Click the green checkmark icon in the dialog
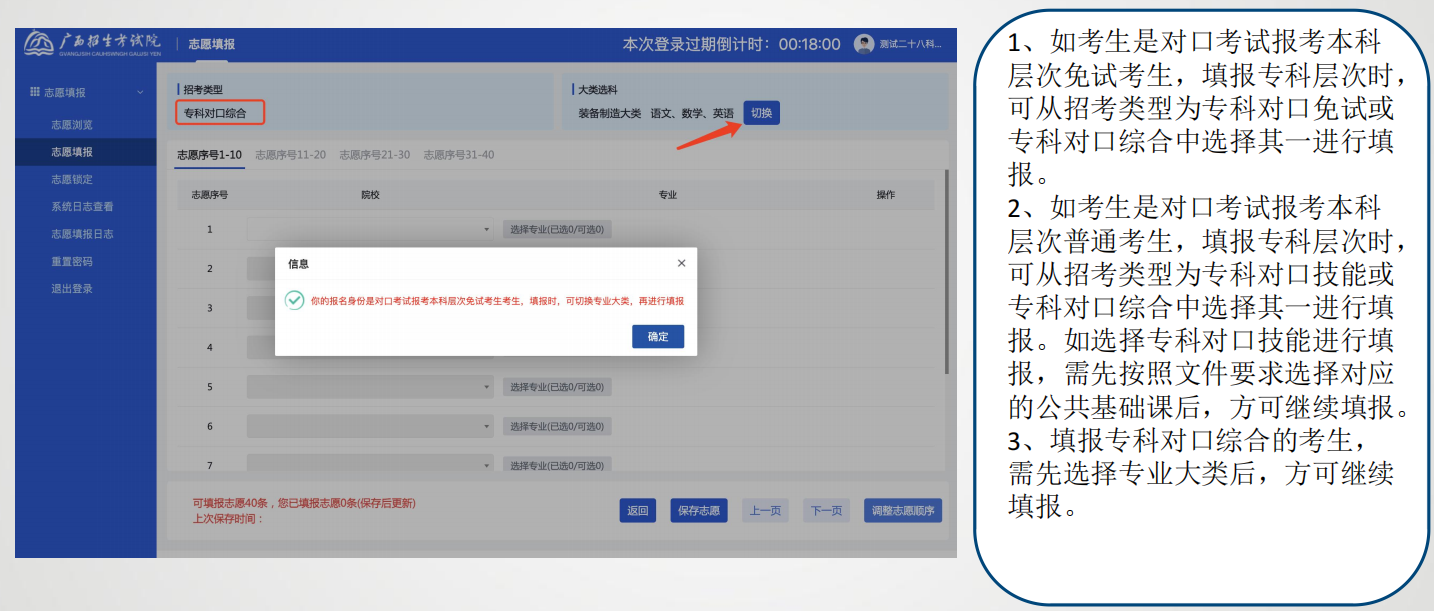This screenshot has height=611, width=1434. [x=294, y=300]
